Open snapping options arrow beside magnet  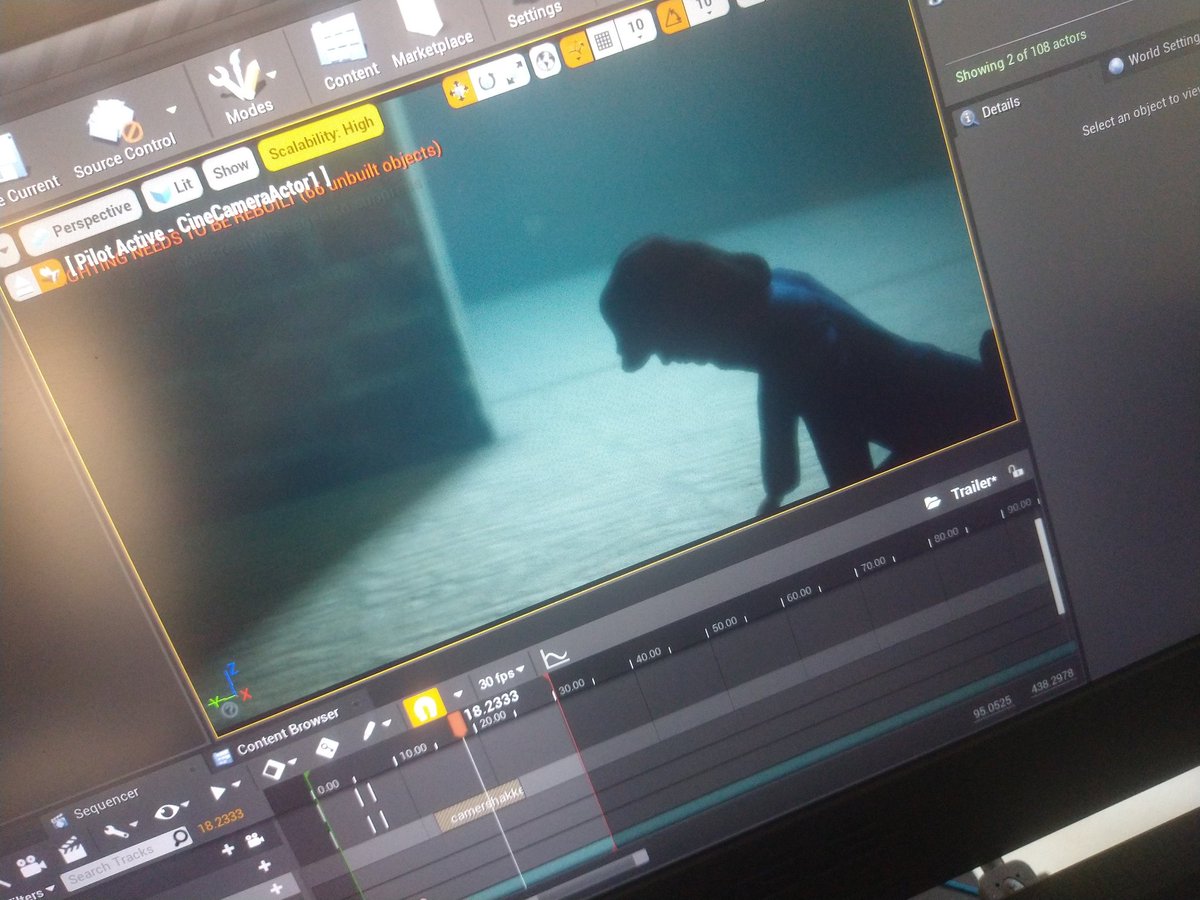tap(459, 693)
